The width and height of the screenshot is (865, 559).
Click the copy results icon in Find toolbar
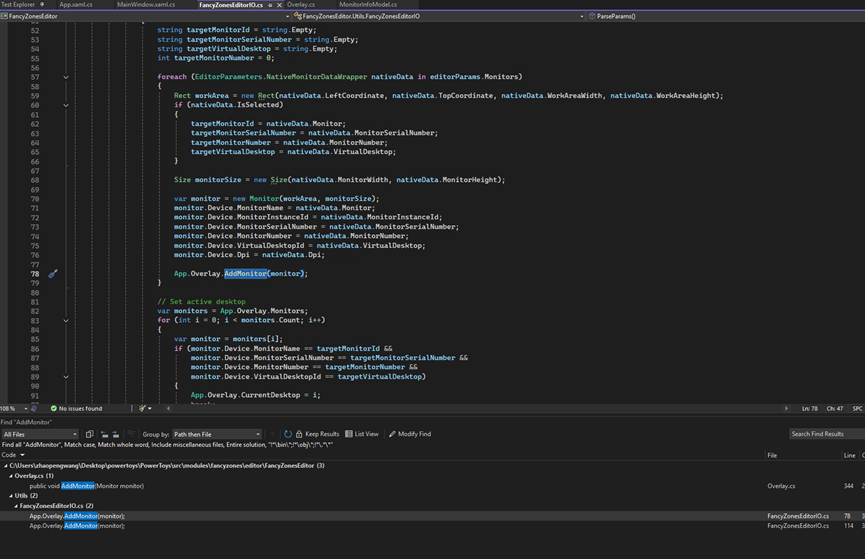pos(89,434)
